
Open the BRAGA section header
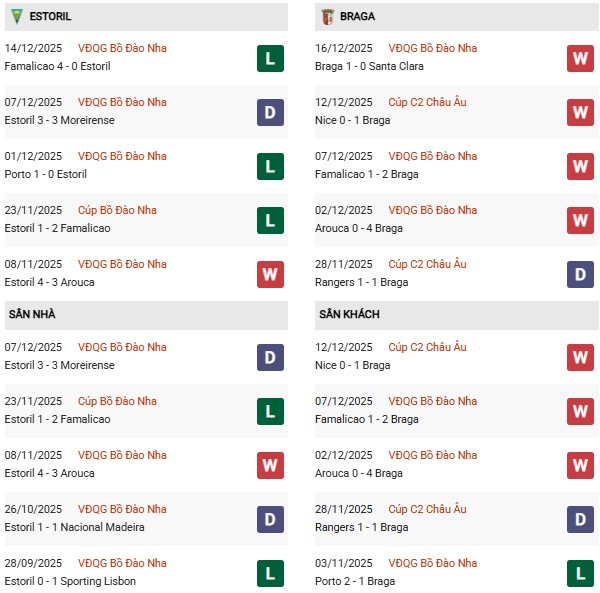coord(357,17)
